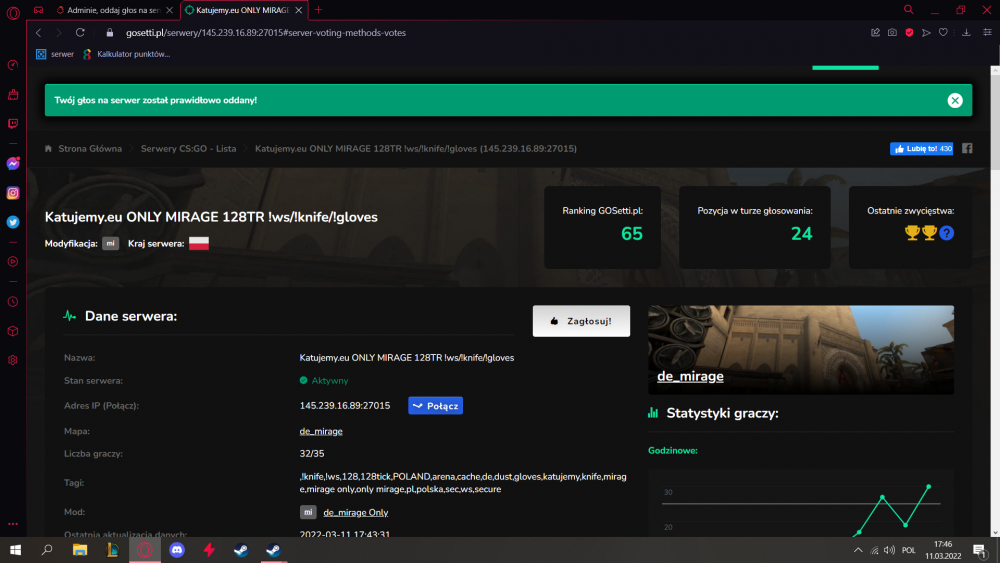Screen dimensions: 1000x563
Task: Click the address bar URL field
Action: point(266,33)
